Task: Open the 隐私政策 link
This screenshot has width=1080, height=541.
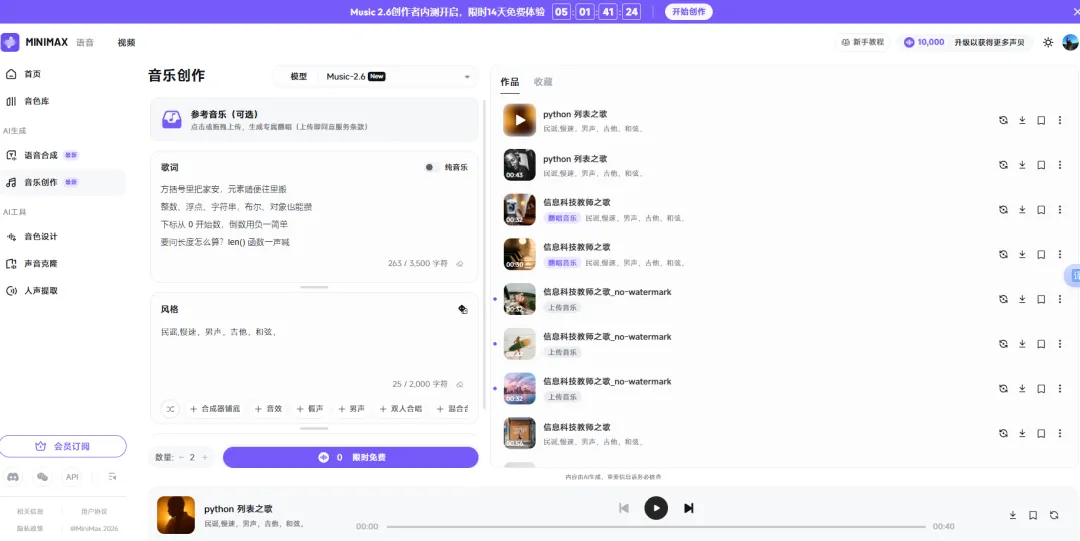Action: 30,529
